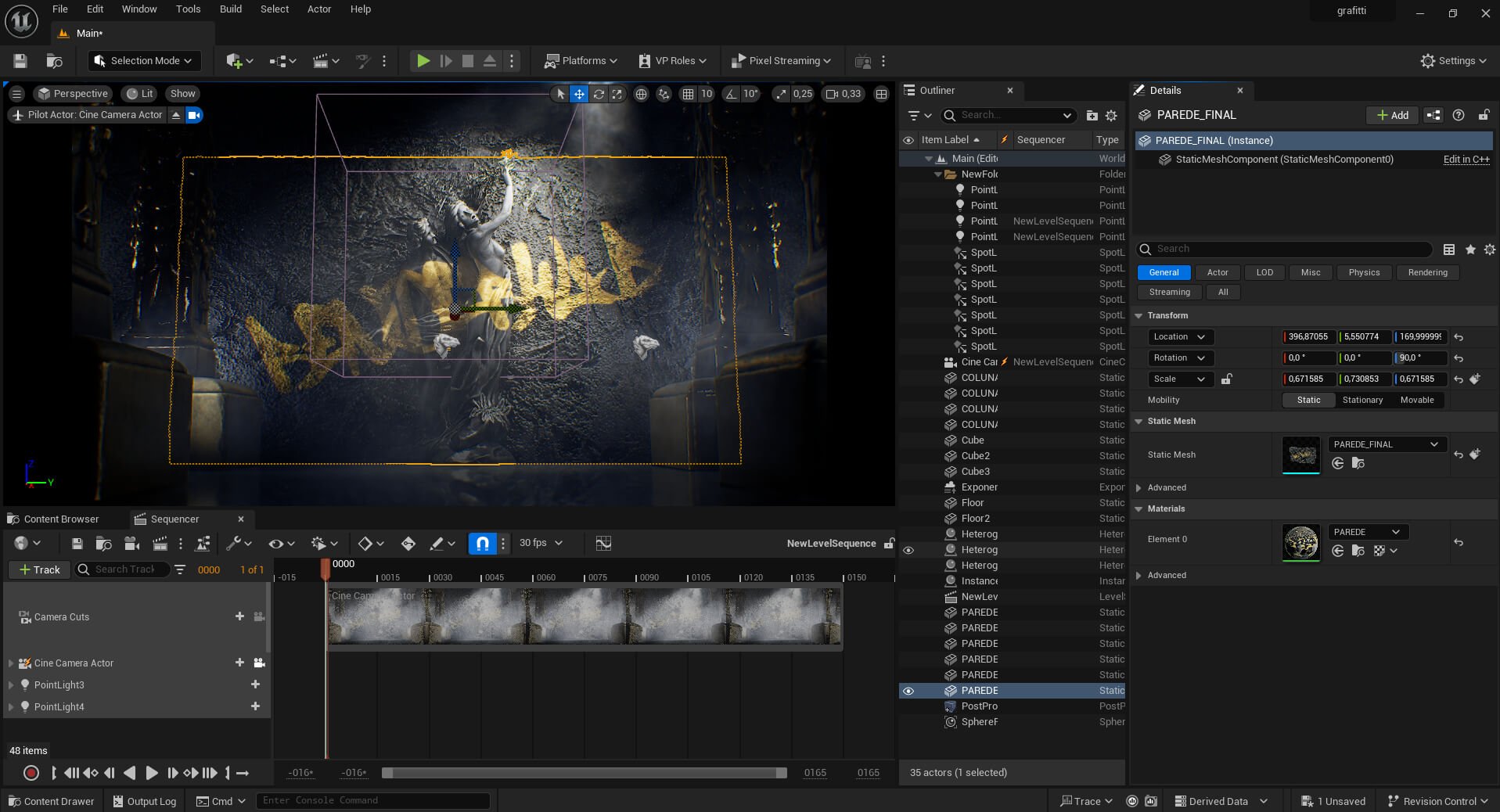Viewport: 1500px width, 812px height.
Task: Click the Edit in C++ link
Action: (1466, 160)
